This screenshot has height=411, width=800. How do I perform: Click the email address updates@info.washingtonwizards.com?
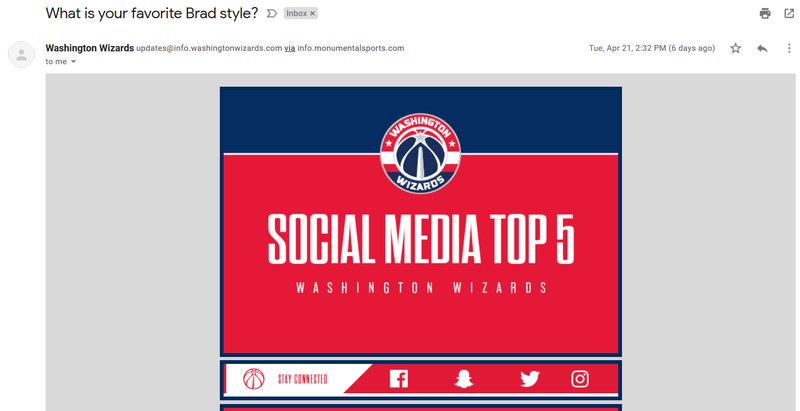point(209,48)
